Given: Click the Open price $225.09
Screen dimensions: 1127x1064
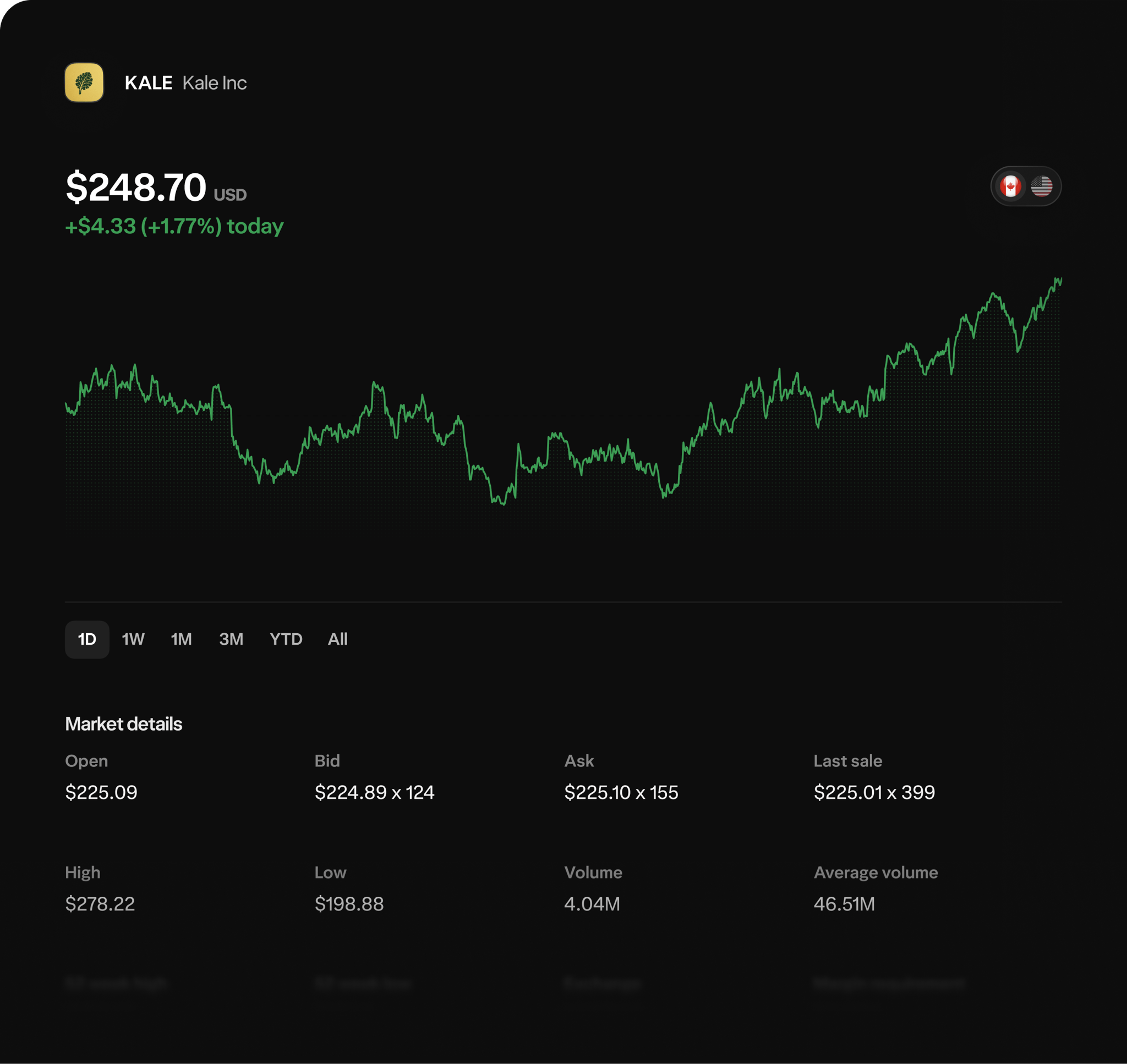Looking at the screenshot, I should click(101, 792).
